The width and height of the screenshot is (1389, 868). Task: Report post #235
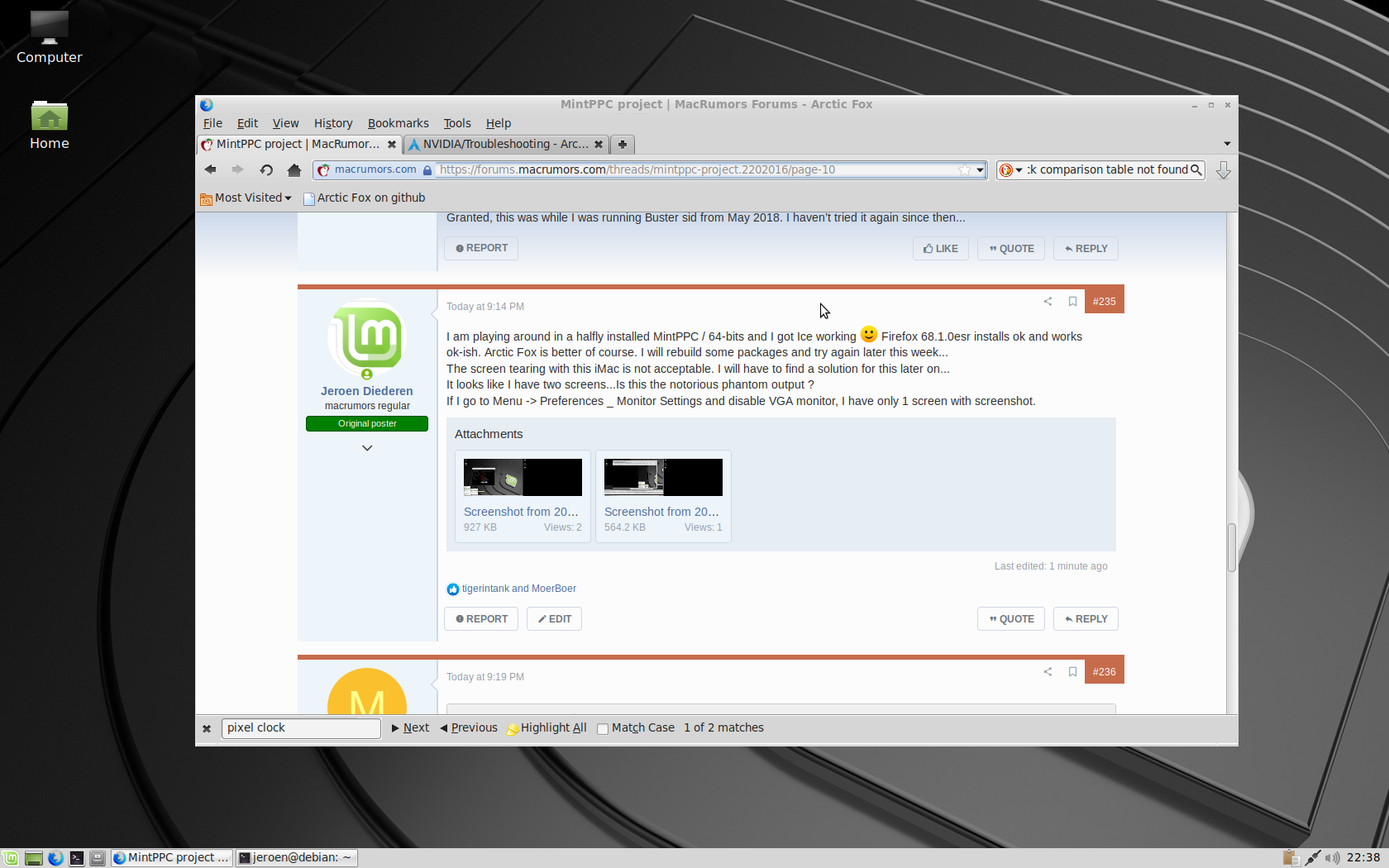(x=481, y=619)
